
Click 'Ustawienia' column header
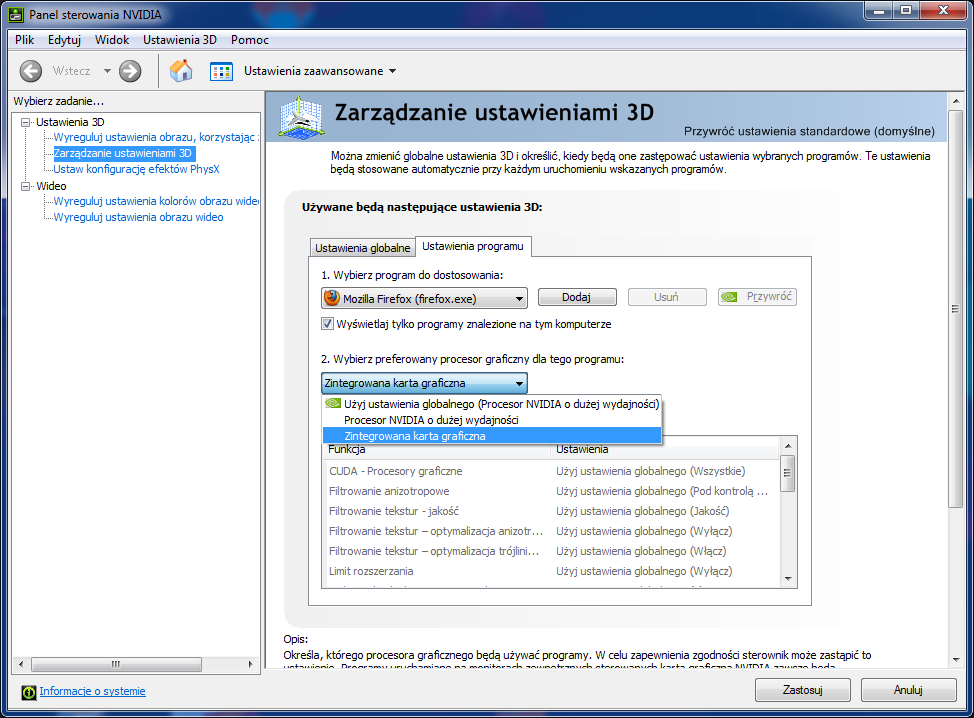665,450
